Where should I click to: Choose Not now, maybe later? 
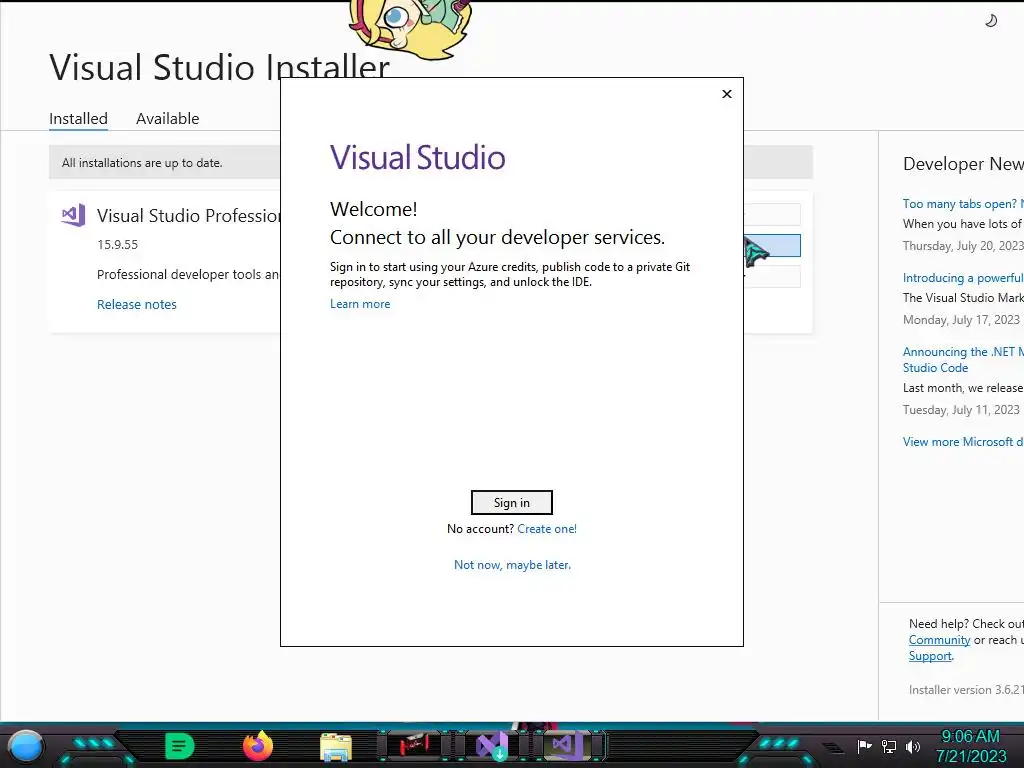[x=512, y=564]
